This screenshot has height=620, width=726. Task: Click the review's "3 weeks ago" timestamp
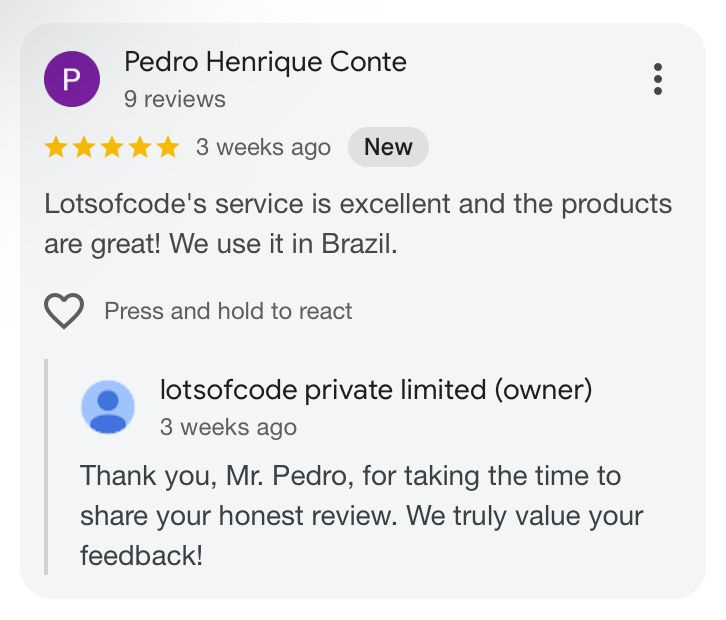point(263,148)
